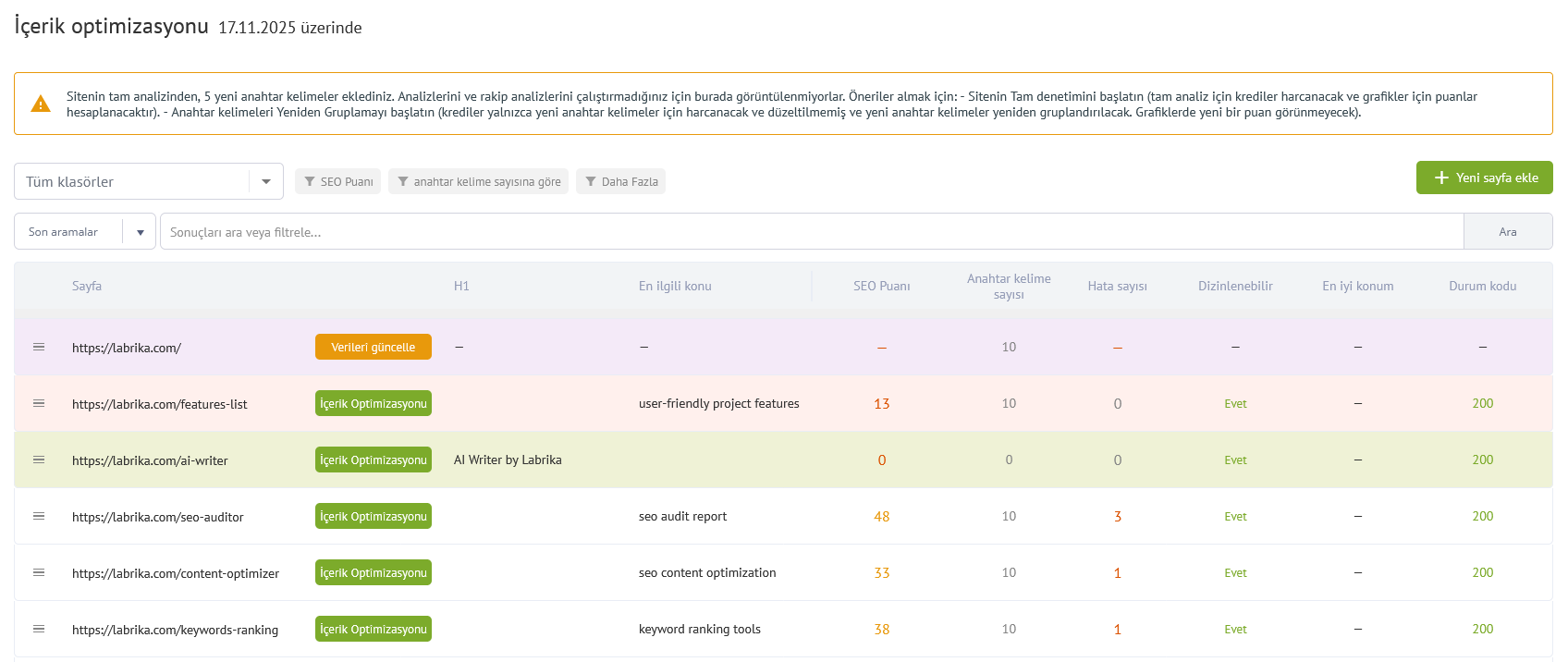The width and height of the screenshot is (1568, 662).
Task: Open the labrika.com/content-optimizer page link
Action: click(x=176, y=573)
